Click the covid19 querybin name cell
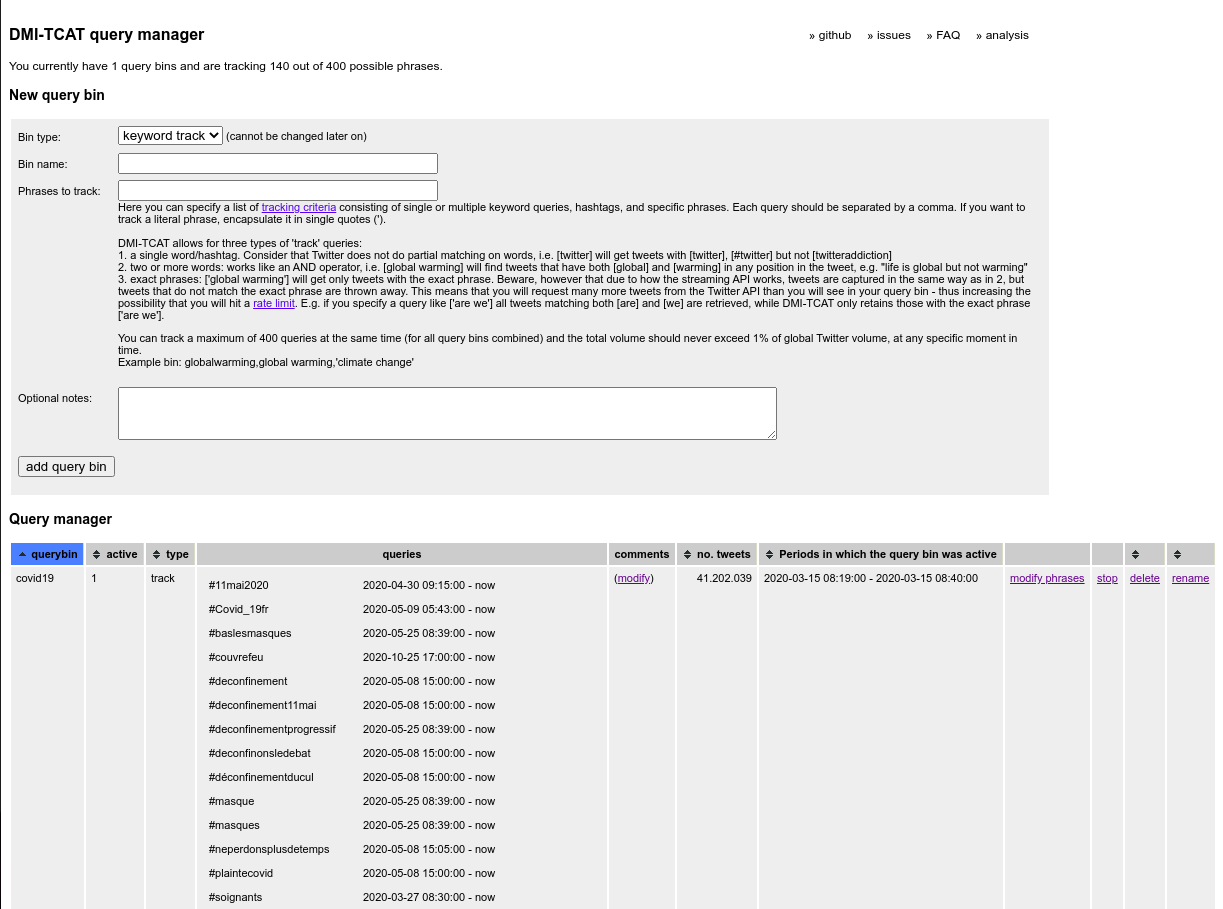Screen dimensions: 1223x909 pyautogui.click(x=35, y=578)
